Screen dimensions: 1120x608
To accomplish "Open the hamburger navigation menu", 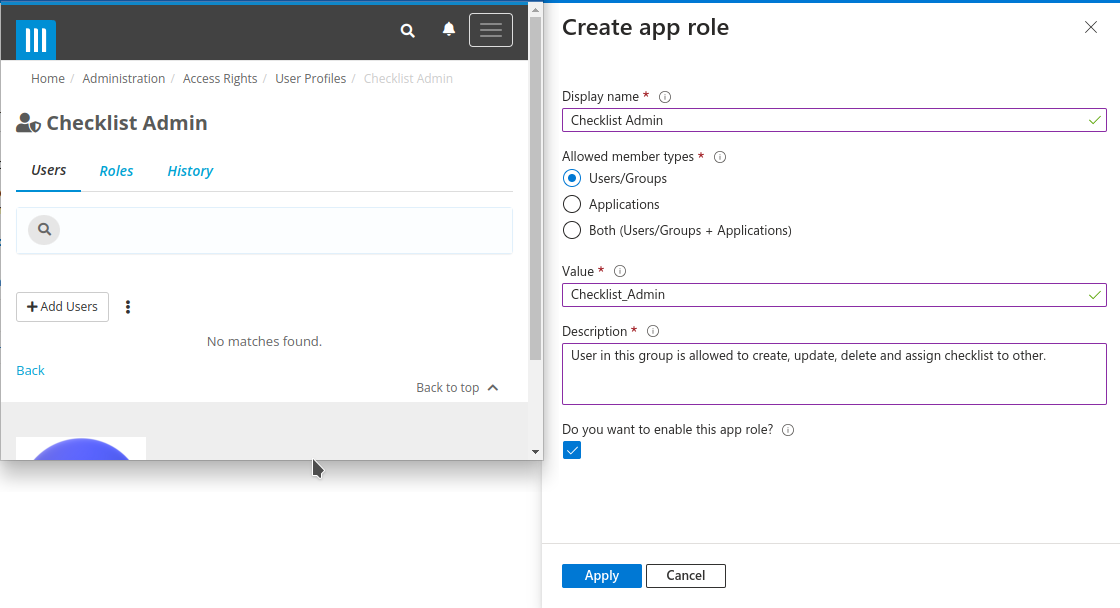I will (491, 30).
